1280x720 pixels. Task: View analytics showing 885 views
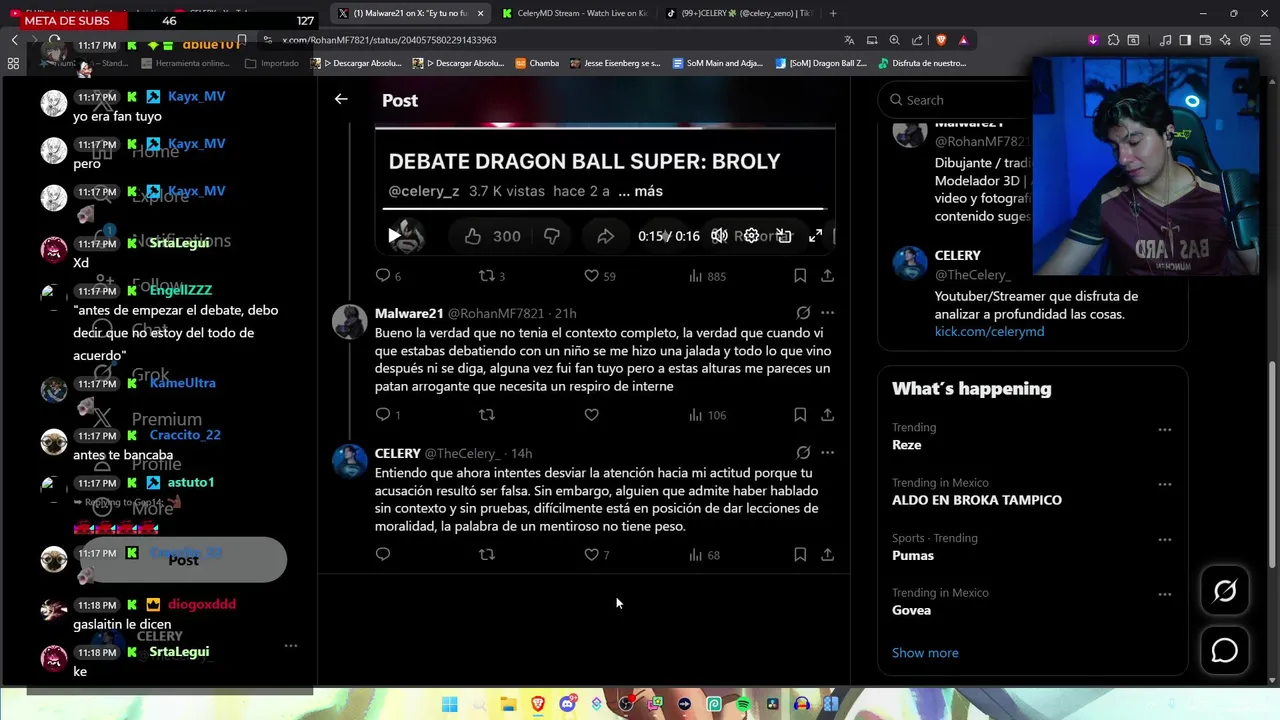(707, 276)
